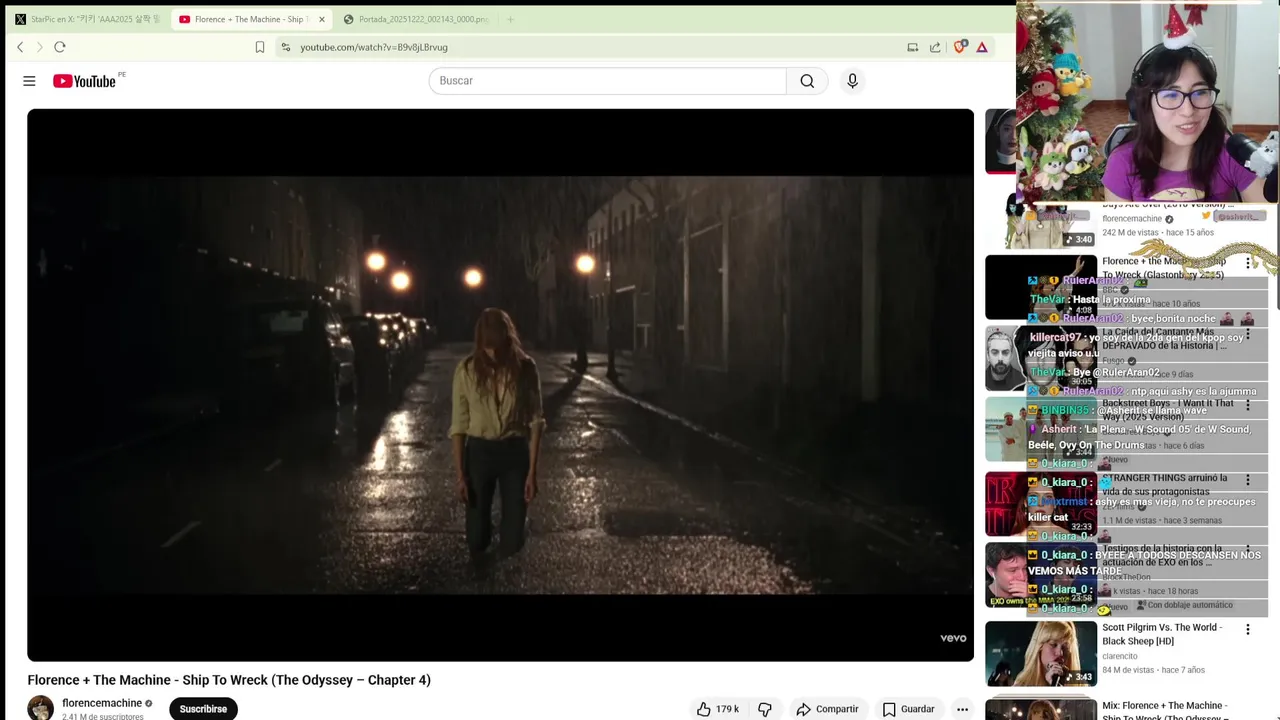Open Scott Pilgrim Black Sheep thumbnail
The image size is (1280, 720).
click(x=1041, y=653)
